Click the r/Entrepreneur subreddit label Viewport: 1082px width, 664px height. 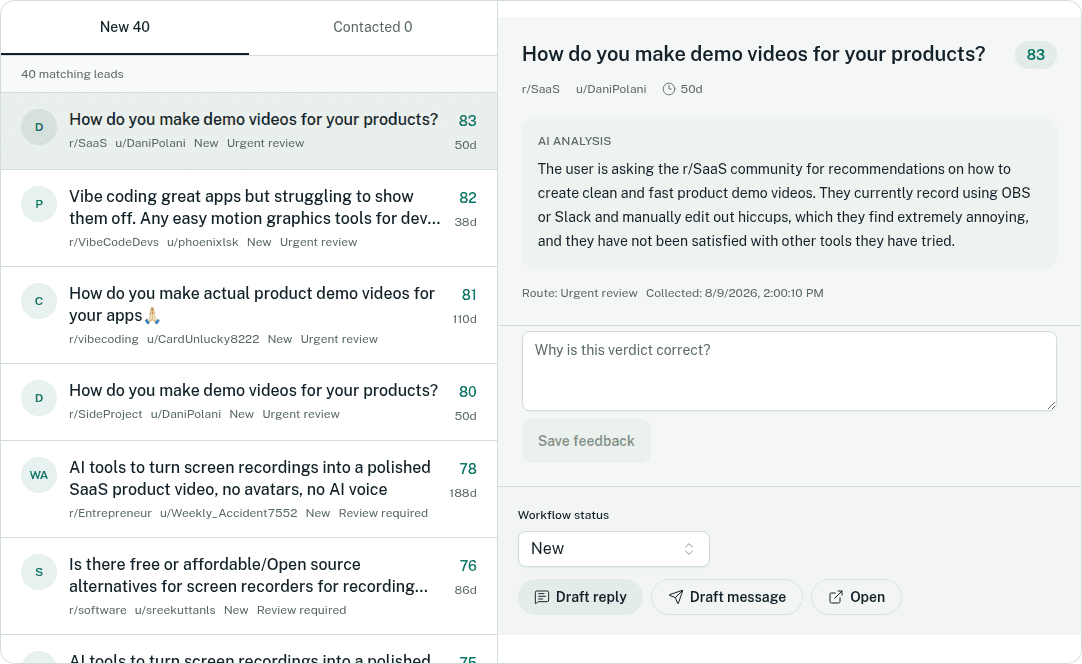coord(110,514)
